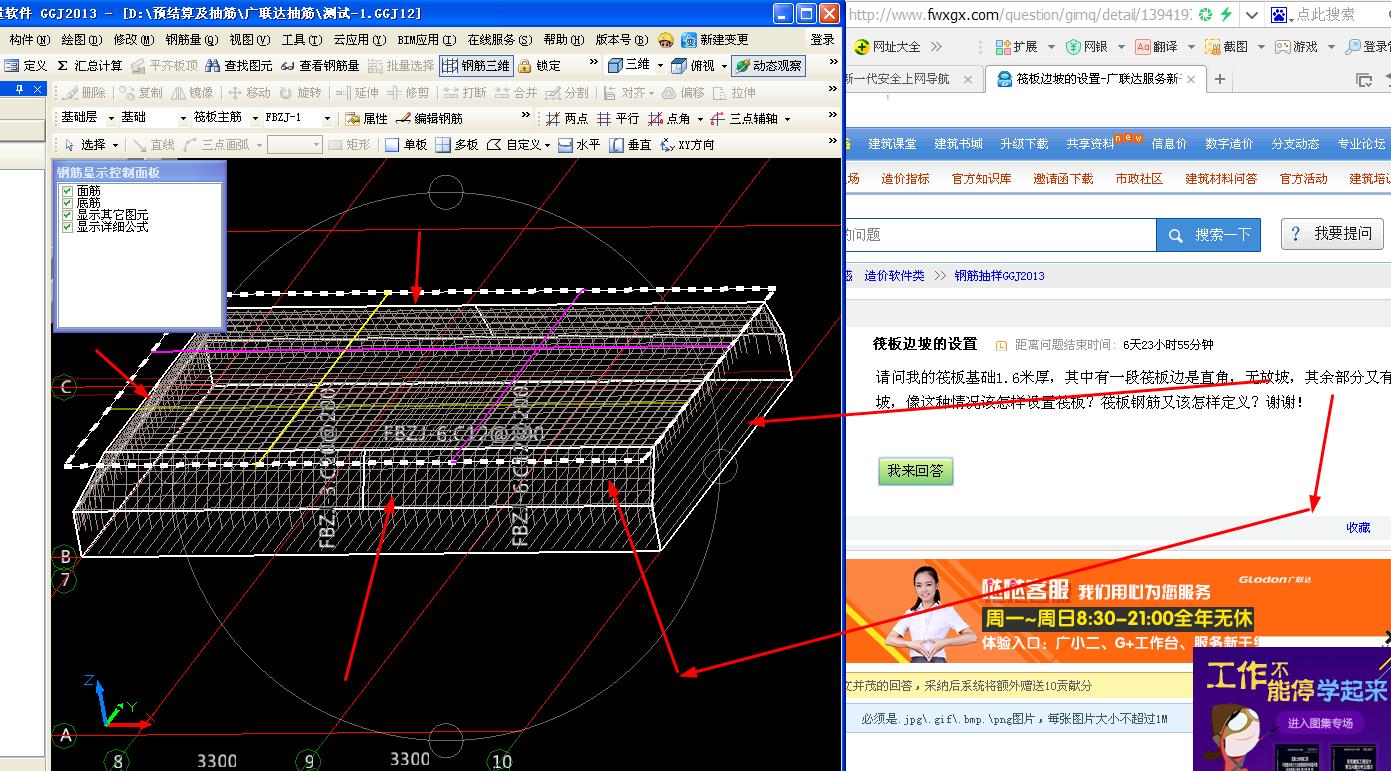
Task: Open 查找图元 find element tool
Action: point(239,65)
